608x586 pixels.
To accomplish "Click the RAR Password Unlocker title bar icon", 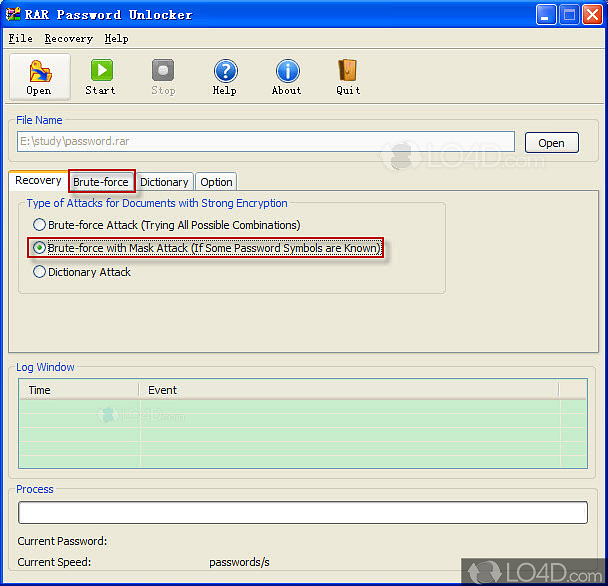I will [x=13, y=14].
